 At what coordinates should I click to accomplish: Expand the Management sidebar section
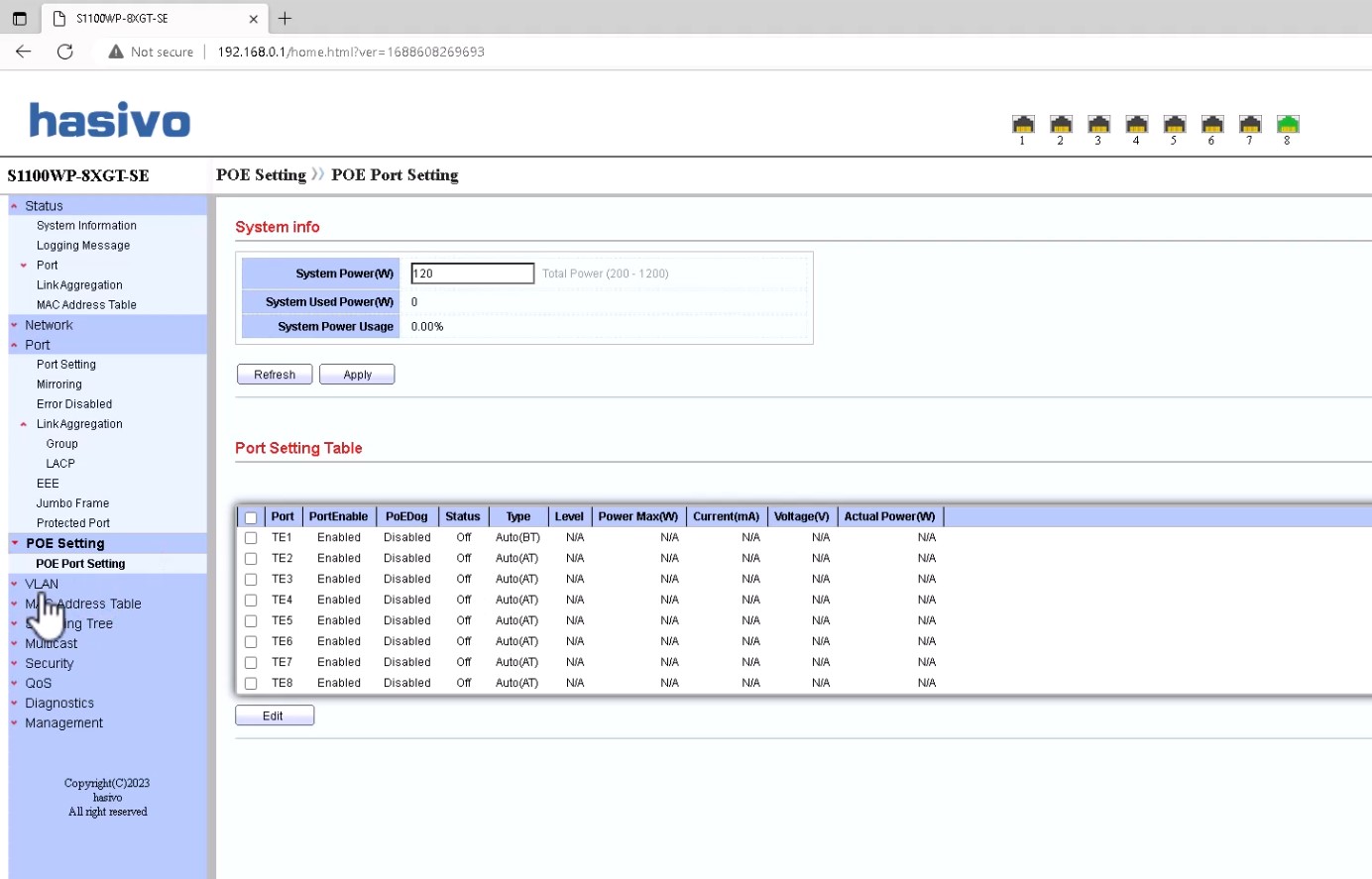[63, 723]
